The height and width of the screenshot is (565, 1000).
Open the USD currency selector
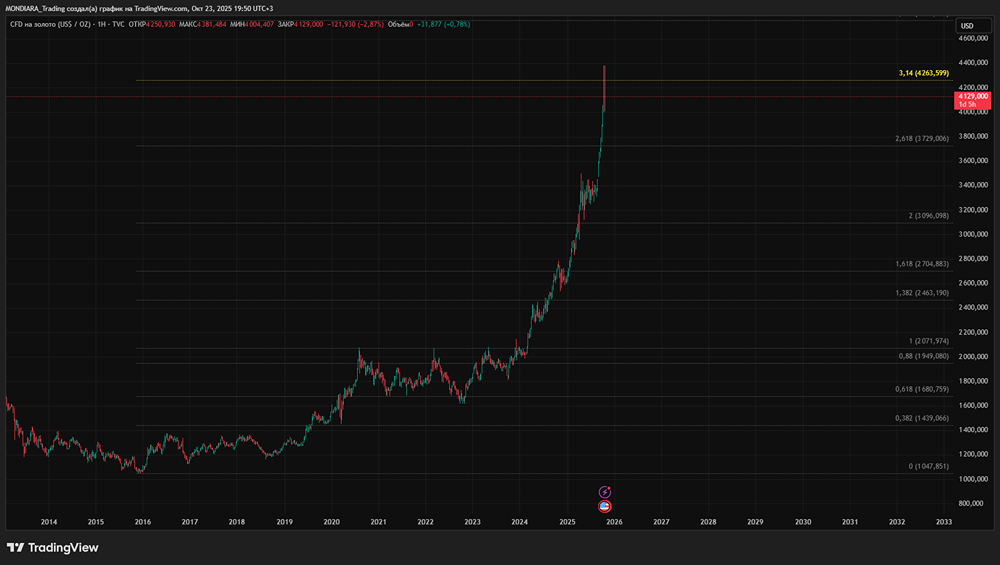click(973, 26)
